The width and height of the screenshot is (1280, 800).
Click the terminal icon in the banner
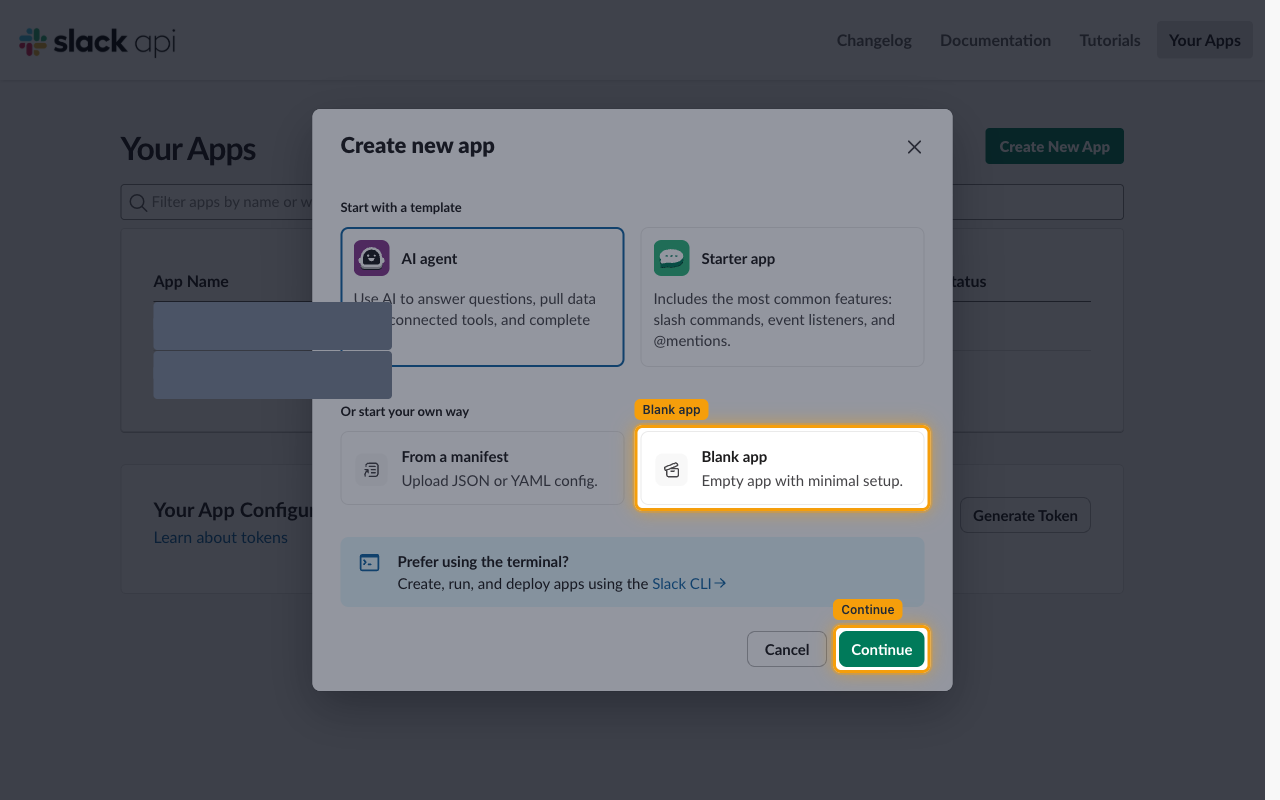tap(369, 563)
